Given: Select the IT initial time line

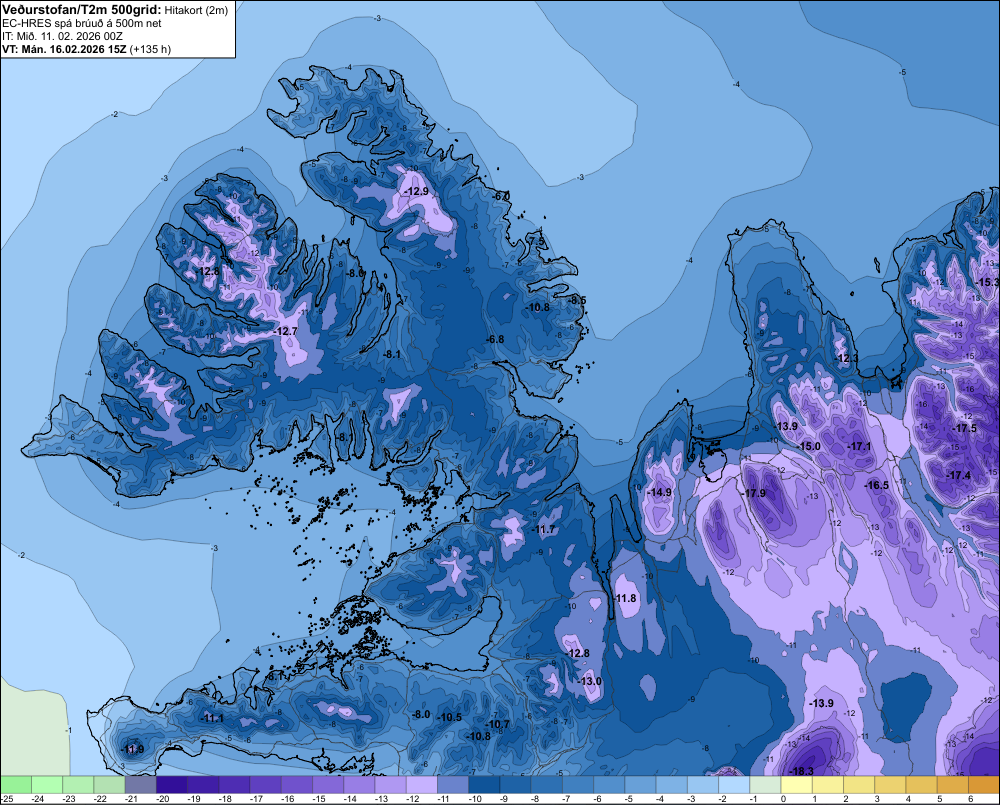Looking at the screenshot, I should (62, 36).
